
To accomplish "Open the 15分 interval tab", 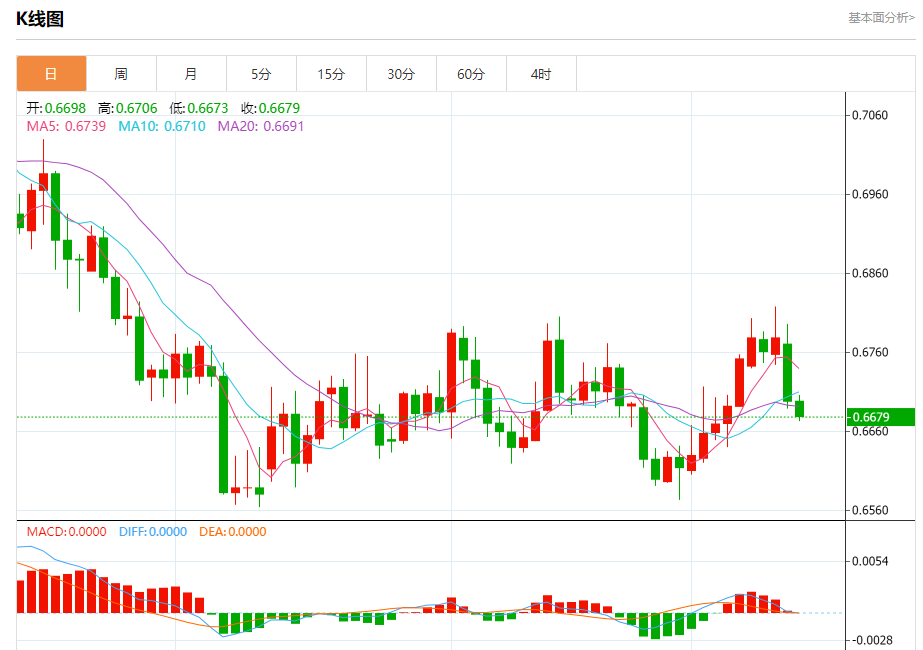I will (331, 74).
